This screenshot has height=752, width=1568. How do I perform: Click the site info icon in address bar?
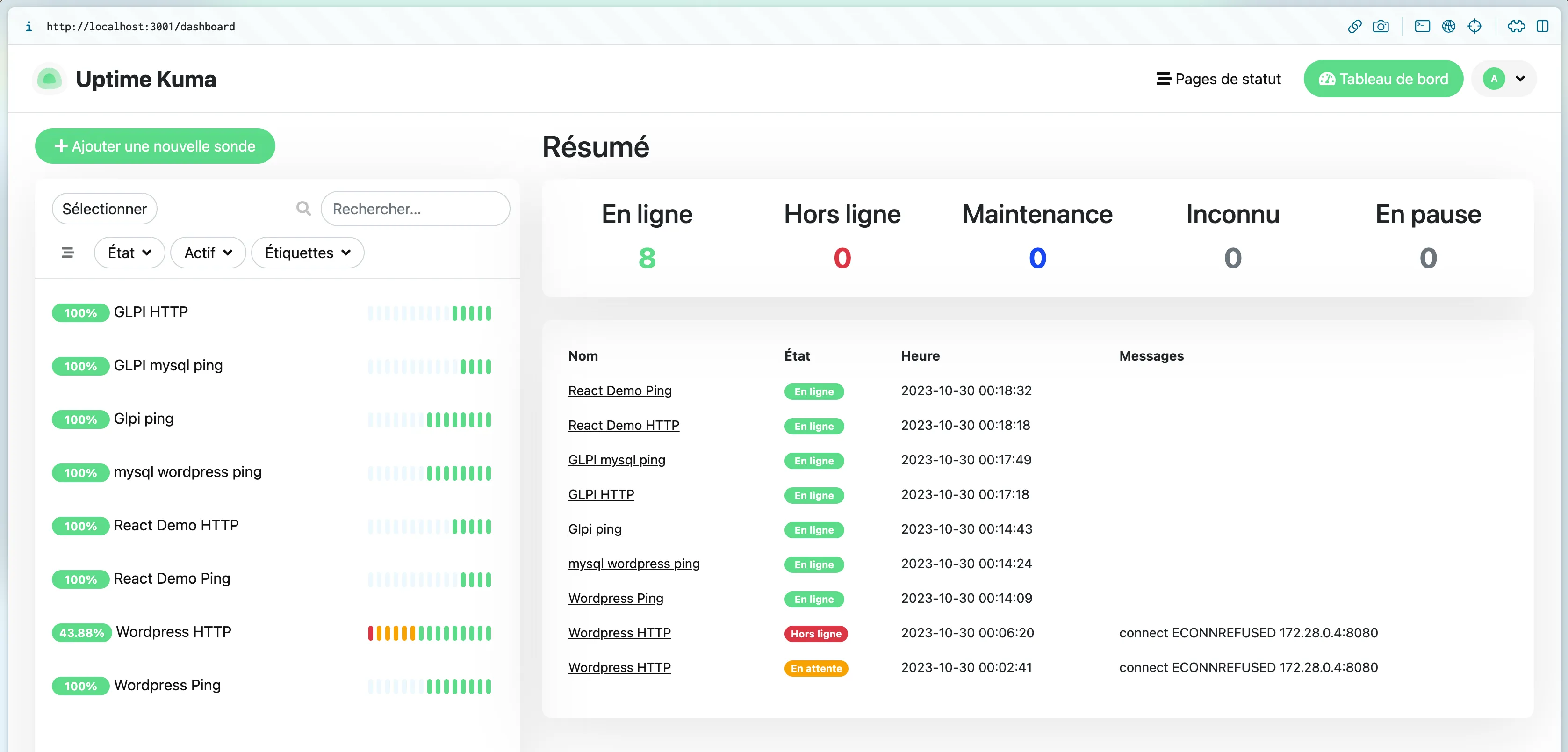tap(29, 27)
